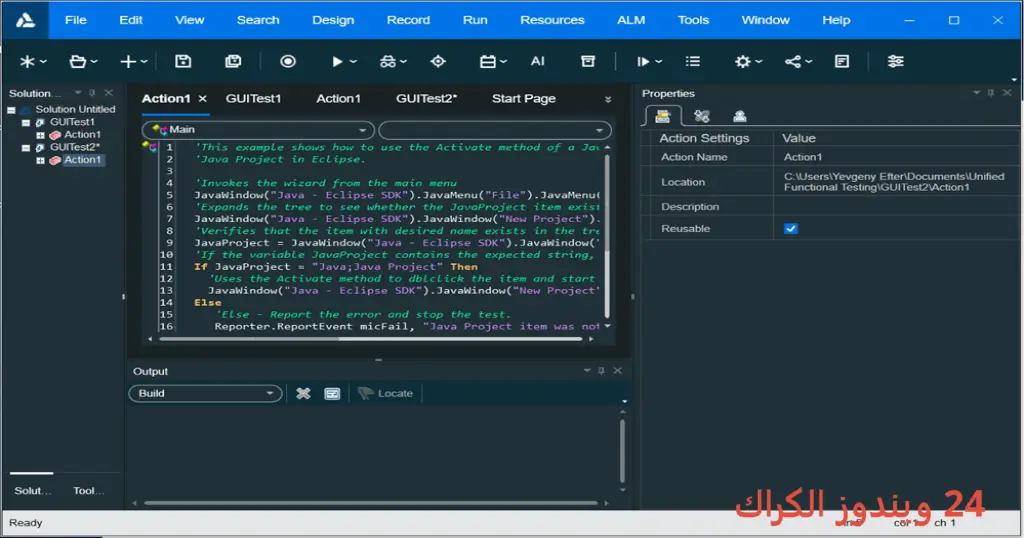Open dropdown arrow next to Open folder icon
Image resolution: width=1024 pixels, height=538 pixels.
[x=94, y=61]
